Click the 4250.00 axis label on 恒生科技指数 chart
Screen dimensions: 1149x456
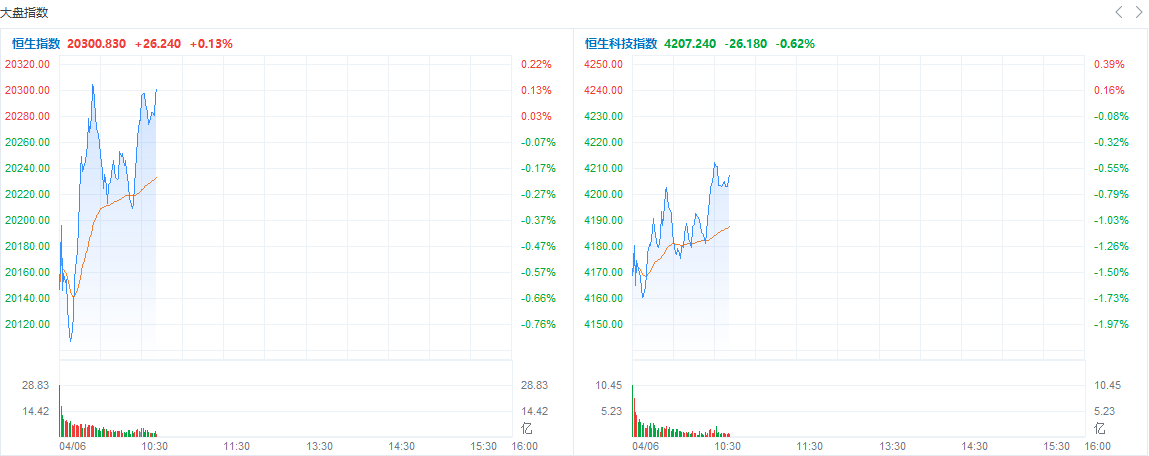(x=603, y=64)
